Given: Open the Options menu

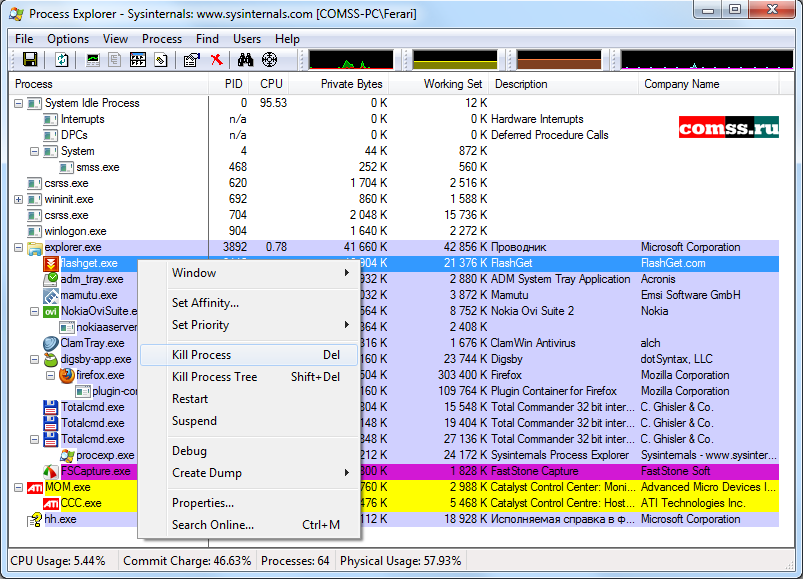Looking at the screenshot, I should click(x=68, y=39).
